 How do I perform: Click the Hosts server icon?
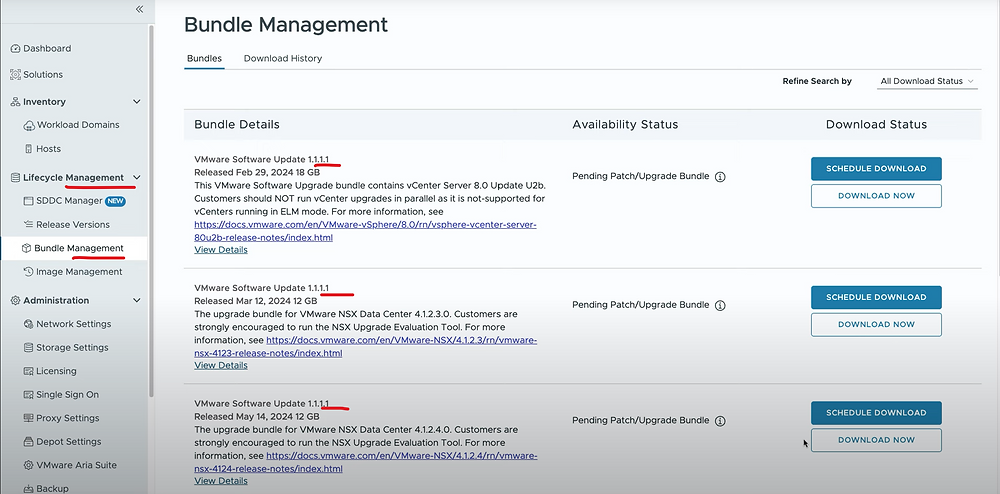[29, 149]
